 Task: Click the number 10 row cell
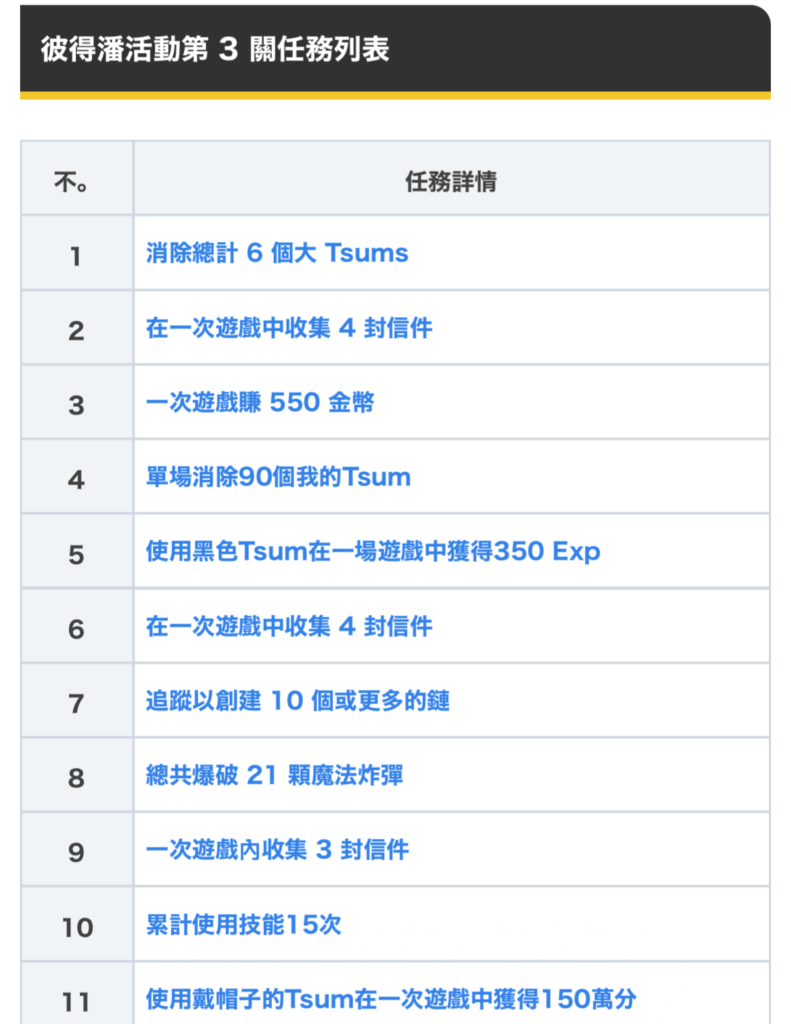click(77, 927)
